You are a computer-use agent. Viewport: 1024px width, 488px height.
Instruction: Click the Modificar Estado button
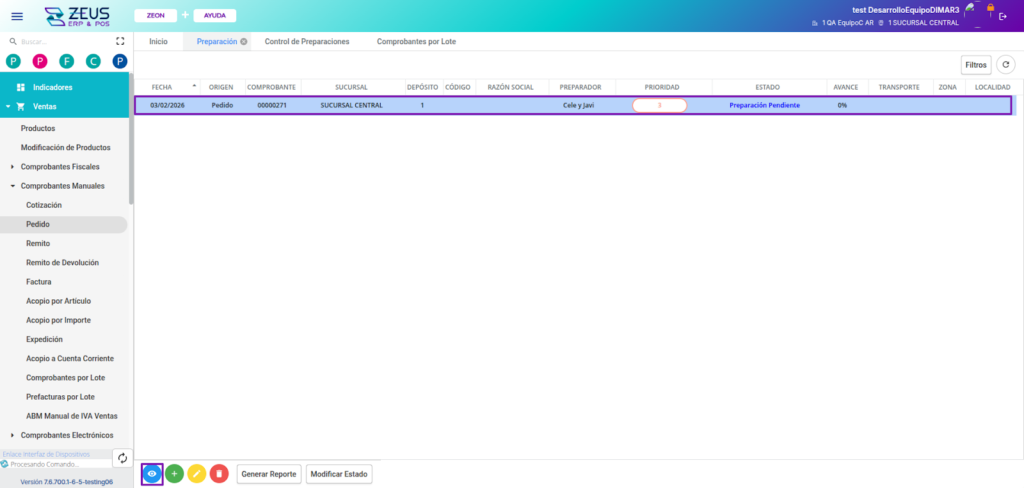coord(339,474)
